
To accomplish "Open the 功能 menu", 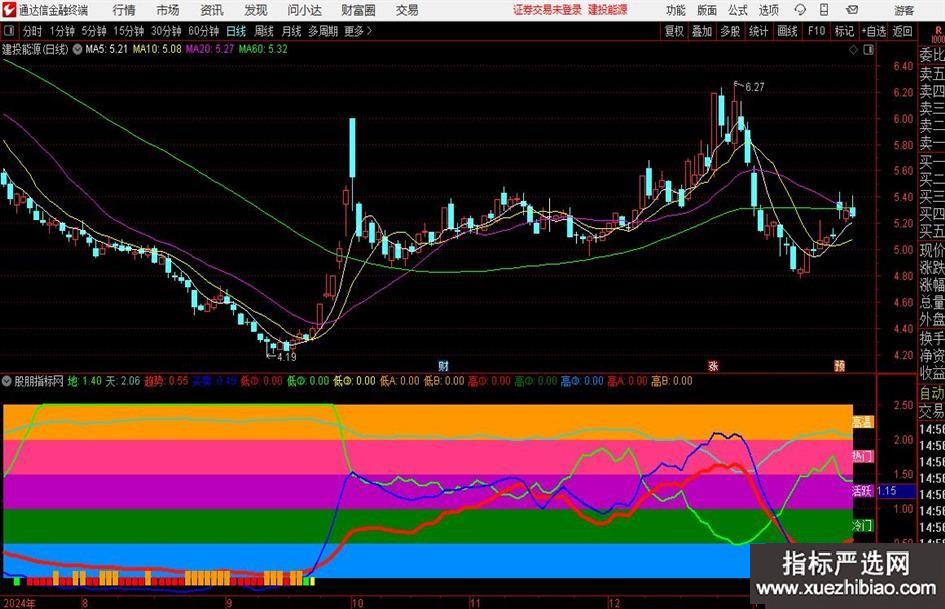I will tap(676, 10).
